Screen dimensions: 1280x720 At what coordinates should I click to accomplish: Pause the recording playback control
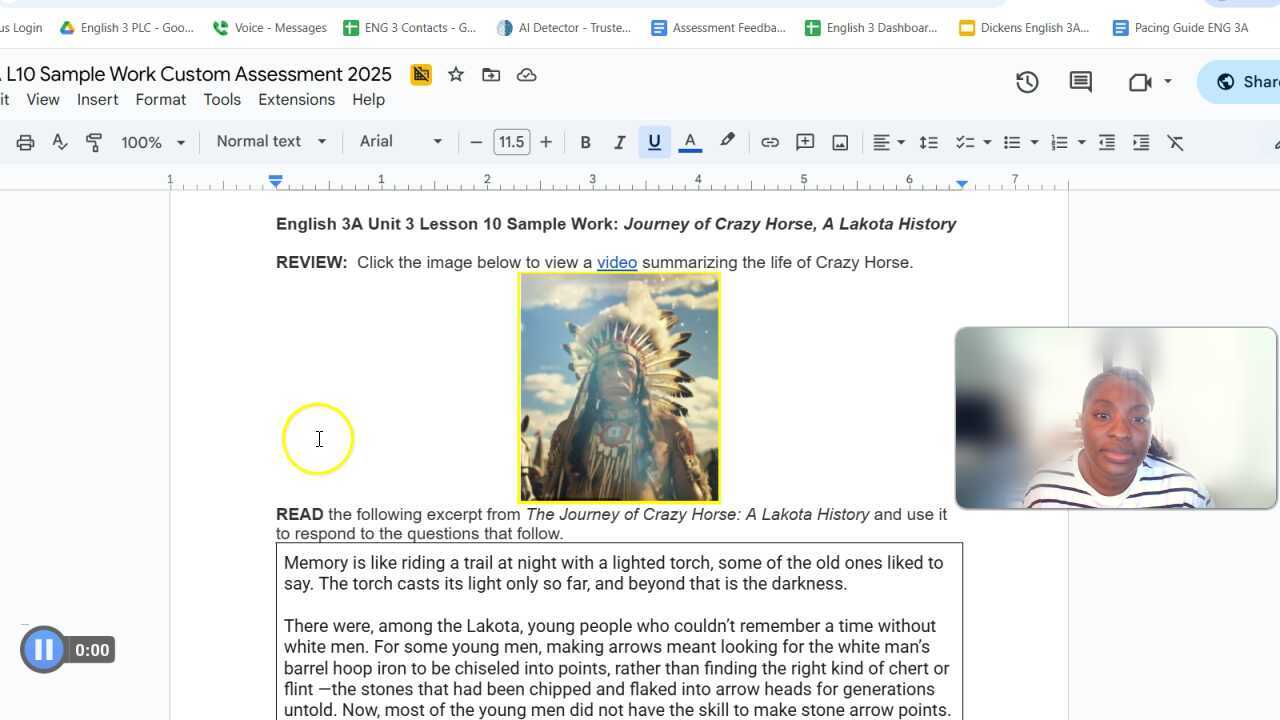(43, 649)
